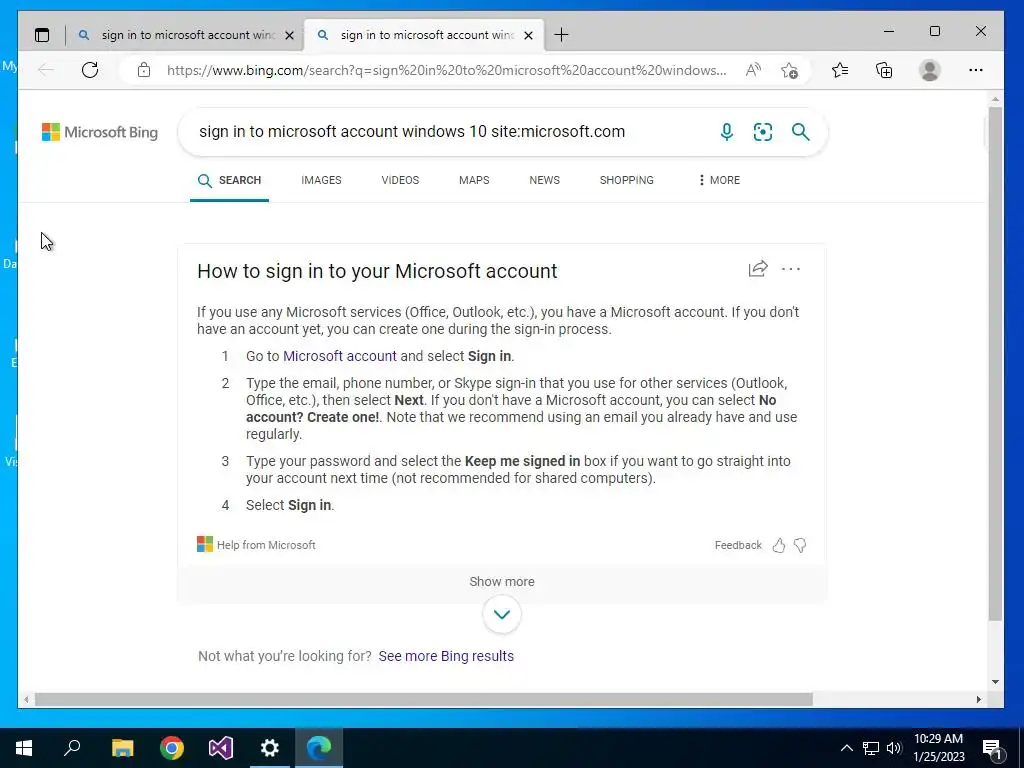The width and height of the screenshot is (1024, 768).
Task: Go back using the back arrow
Action: tap(46, 70)
